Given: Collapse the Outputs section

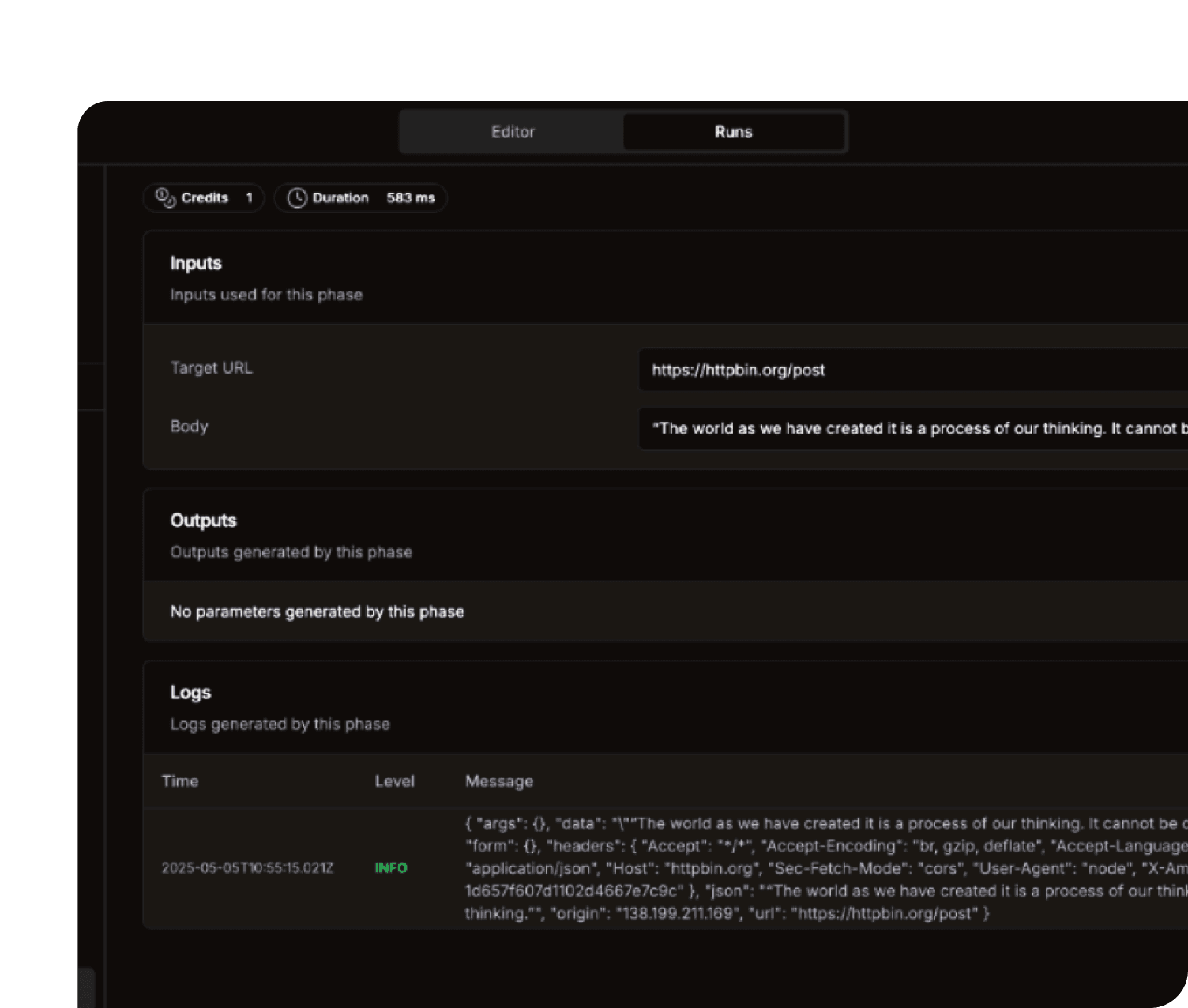Looking at the screenshot, I should pos(203,520).
